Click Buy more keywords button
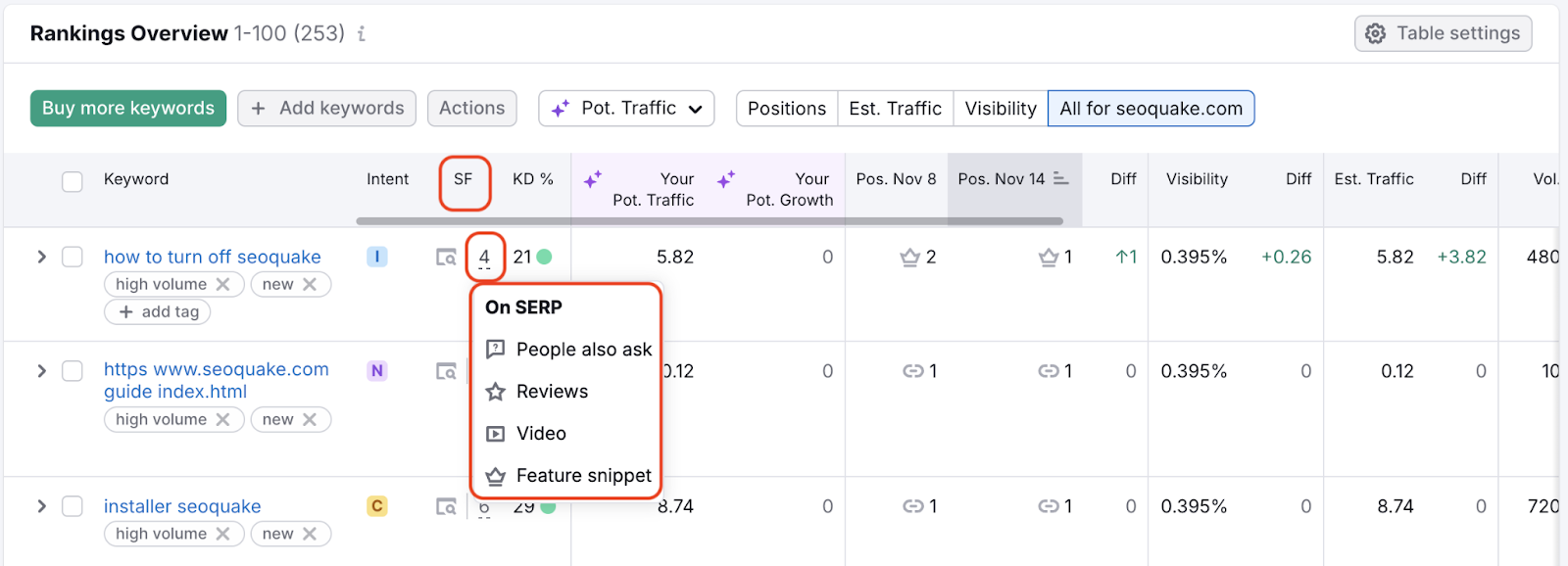This screenshot has width=1568, height=566. tap(128, 109)
